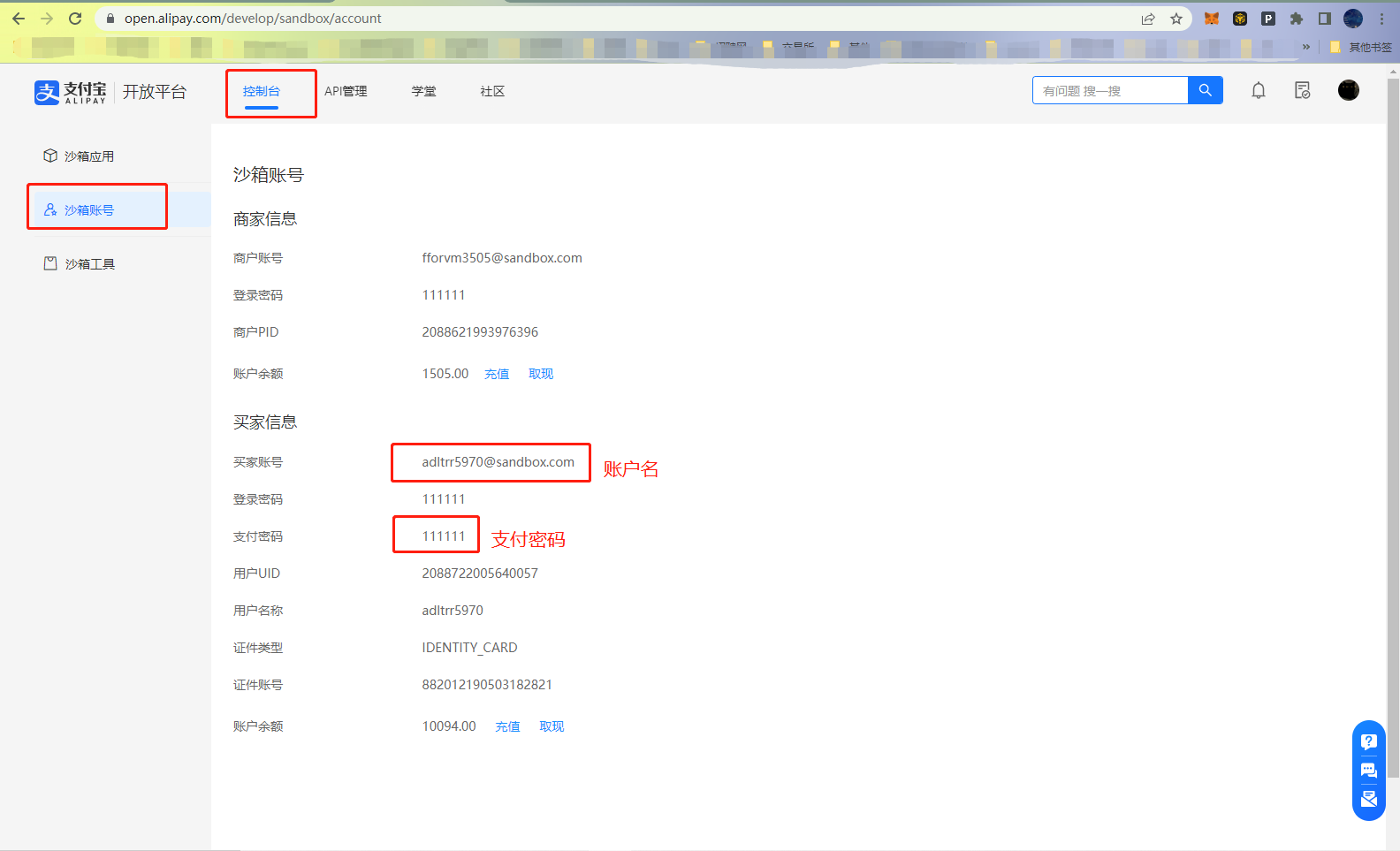Screen dimensions: 1400x851
Task: Go back in browser history
Action: tap(19, 19)
